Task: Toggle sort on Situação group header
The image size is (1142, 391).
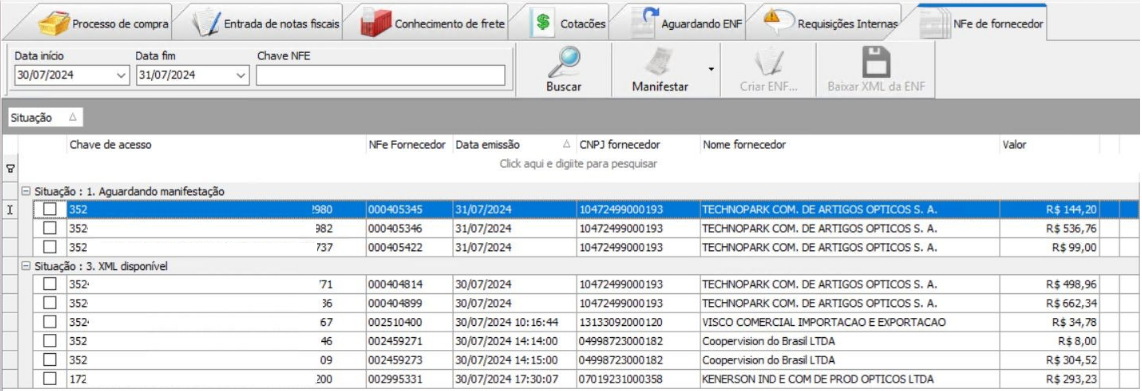Action: point(44,117)
